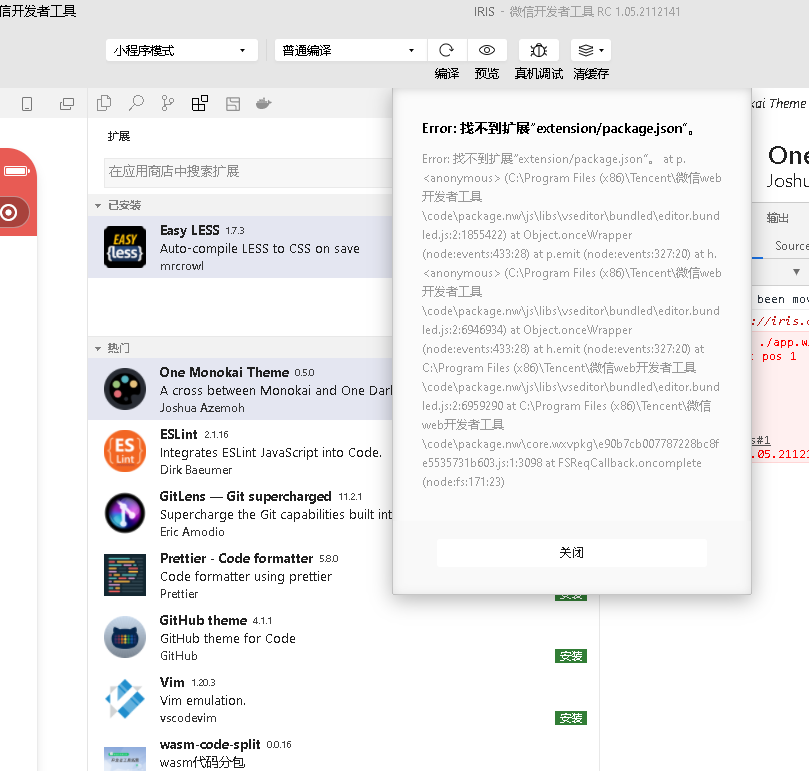Select the Easy LESS extension icon
The height and width of the screenshot is (771, 809).
coord(125,247)
